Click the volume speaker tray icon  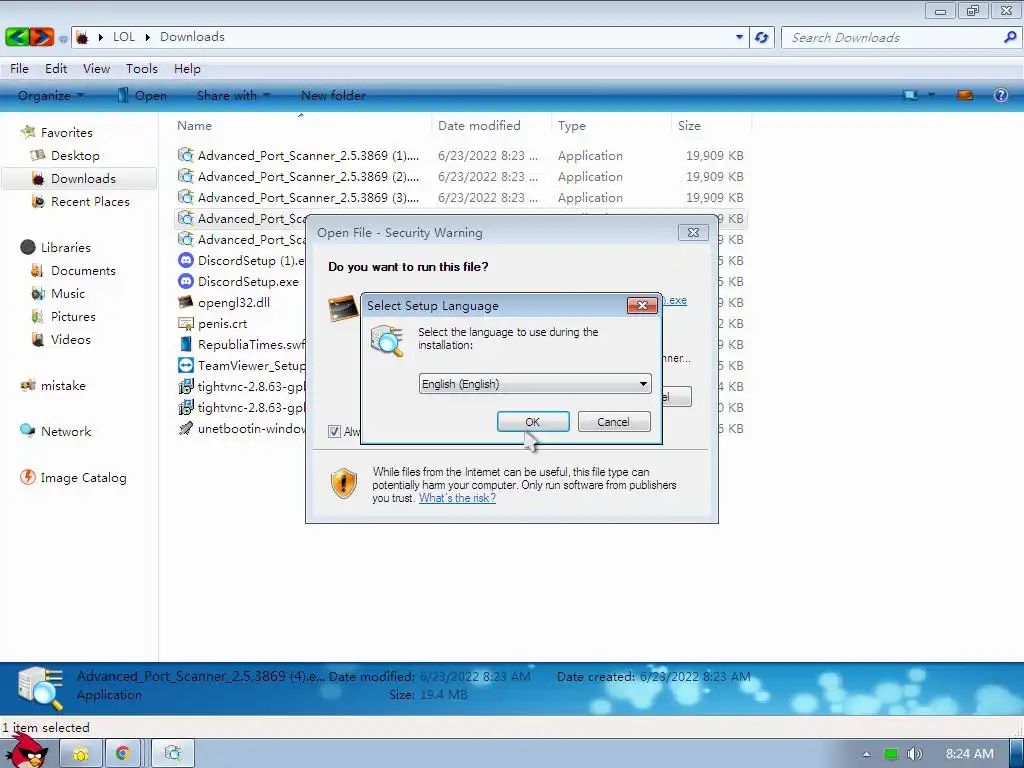point(914,754)
